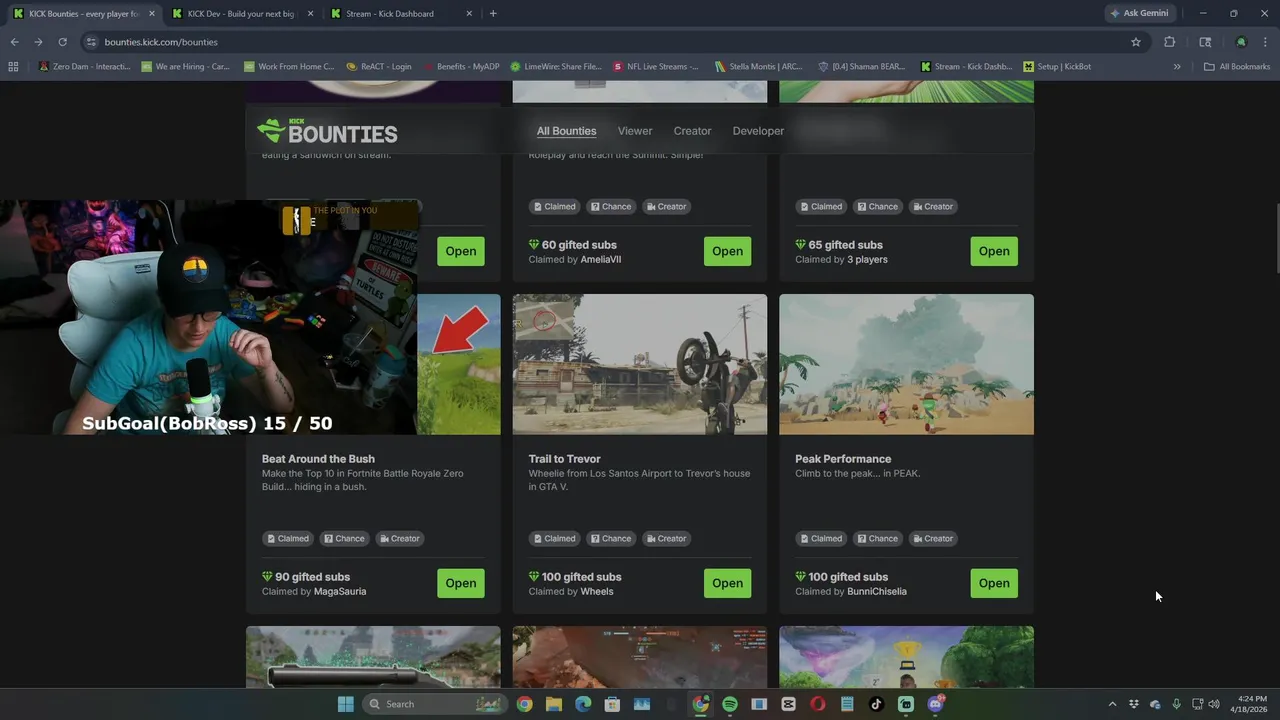
Task: Open Opera browser from the taskbar
Action: click(x=818, y=704)
